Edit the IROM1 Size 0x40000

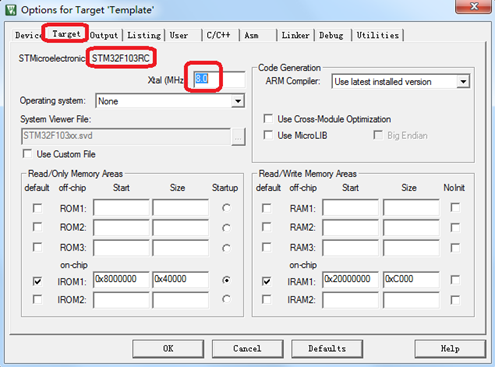(181, 279)
